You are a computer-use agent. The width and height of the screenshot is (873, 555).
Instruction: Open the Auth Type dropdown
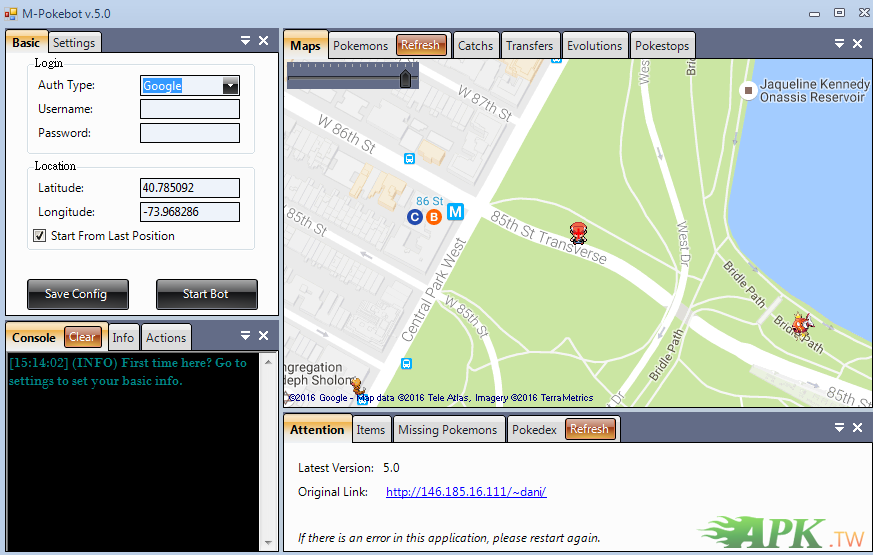(230, 86)
